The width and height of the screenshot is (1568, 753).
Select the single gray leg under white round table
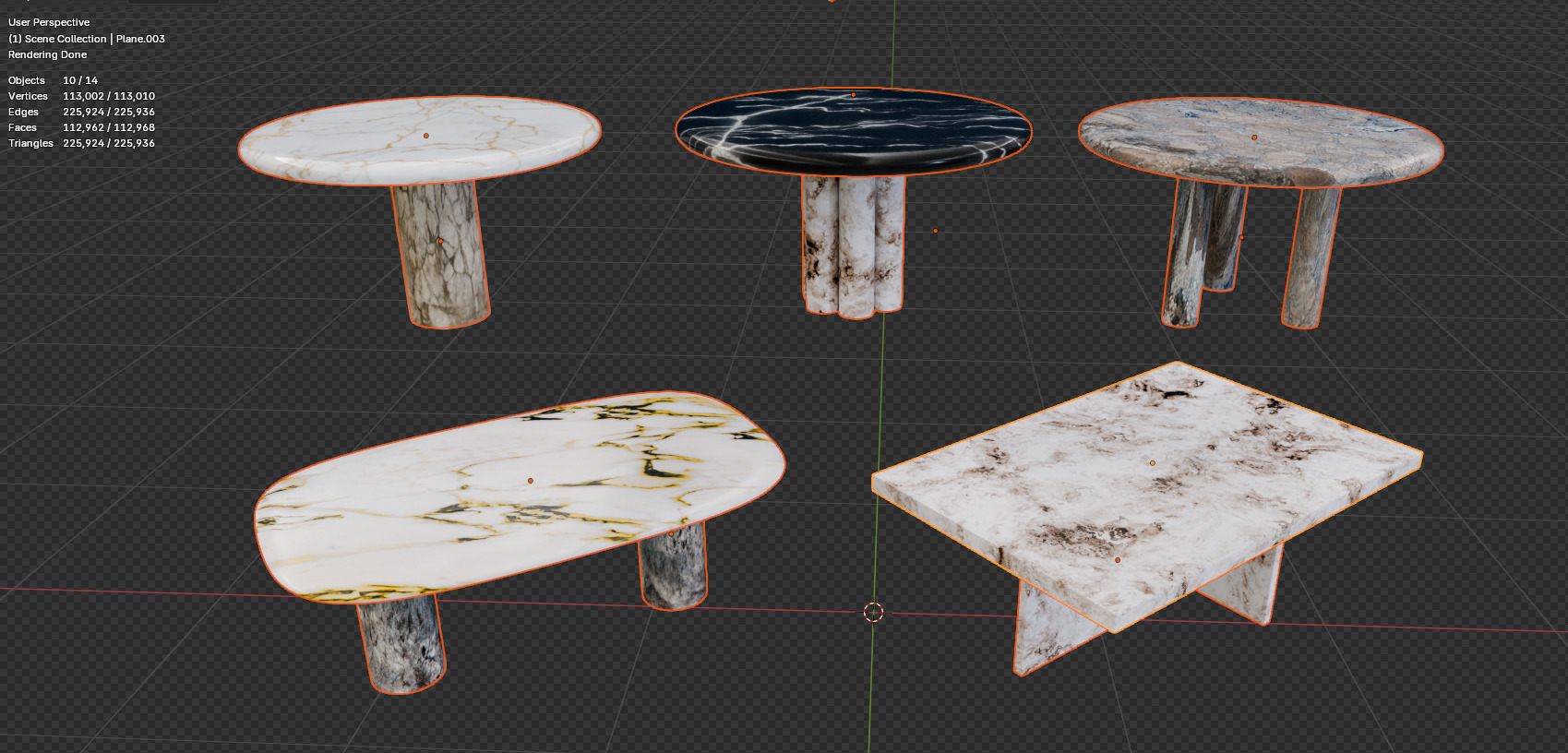[440, 255]
